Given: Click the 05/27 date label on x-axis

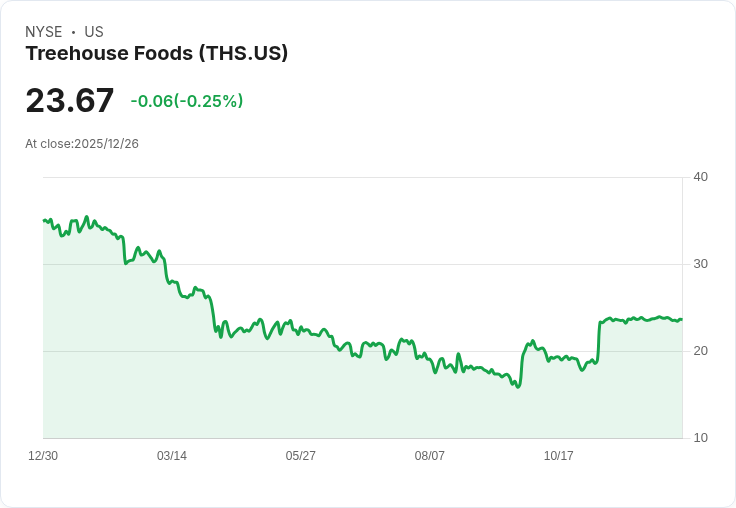Looking at the screenshot, I should point(300,456).
